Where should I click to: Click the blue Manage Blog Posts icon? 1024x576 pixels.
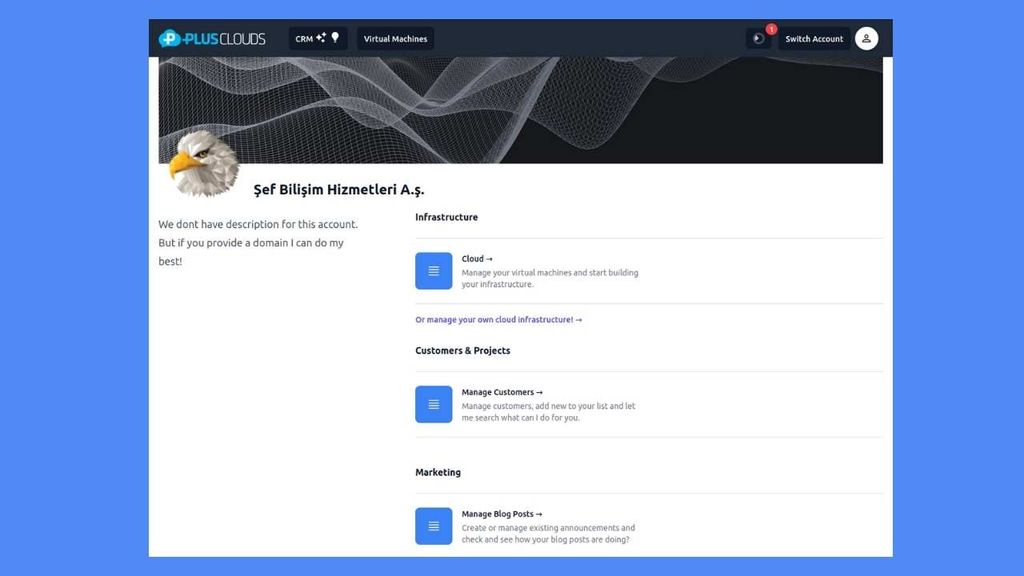433,526
